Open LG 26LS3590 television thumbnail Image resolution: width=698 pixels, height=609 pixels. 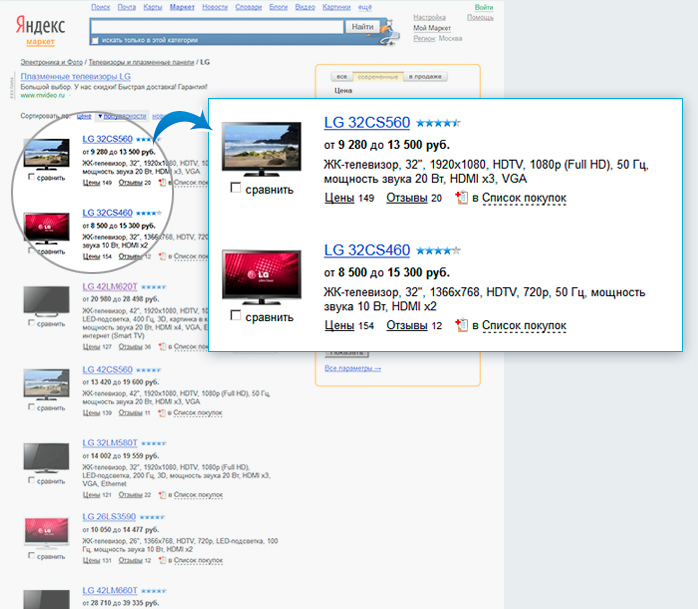pyautogui.click(x=46, y=533)
